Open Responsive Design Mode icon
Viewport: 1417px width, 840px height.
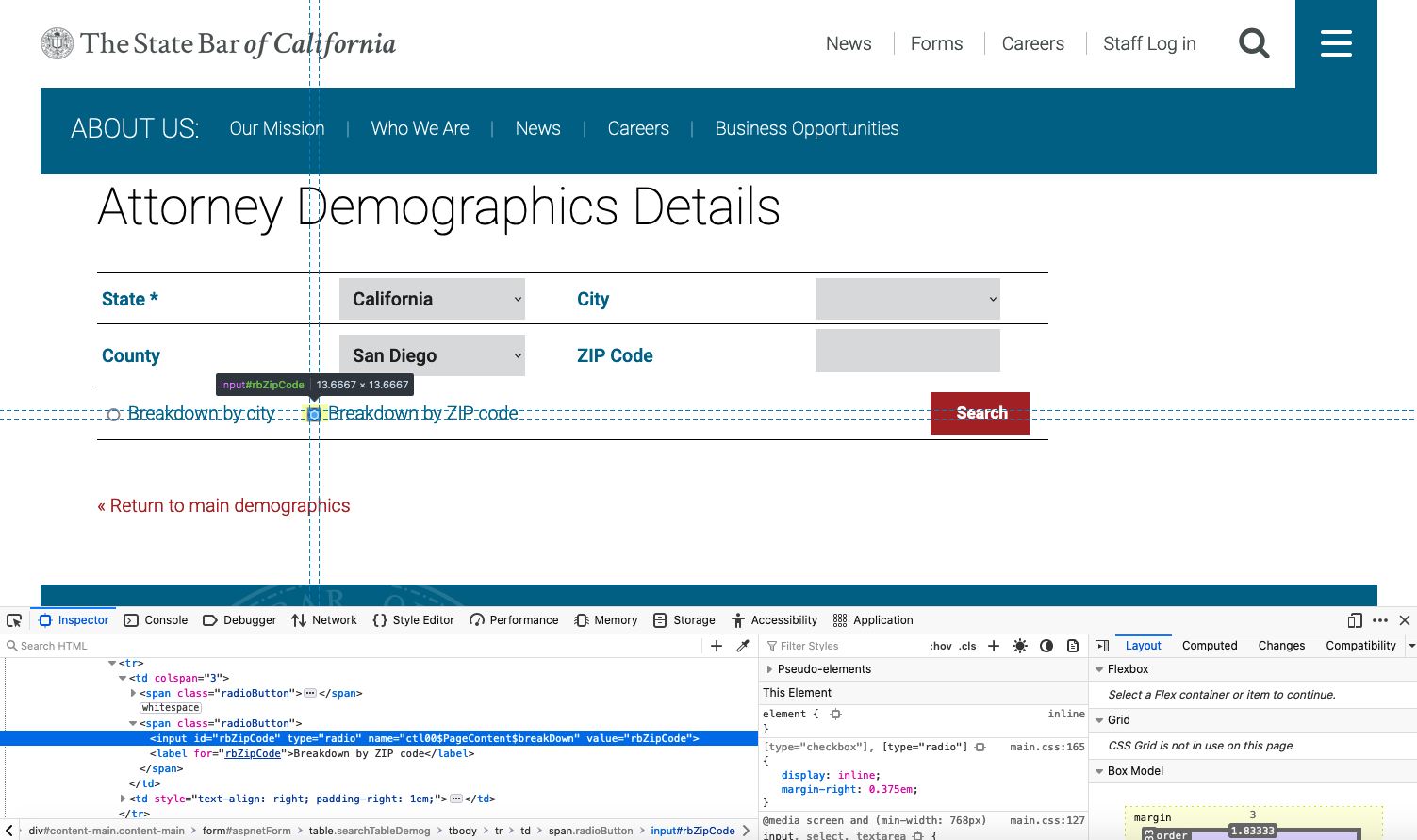pos(1355,620)
